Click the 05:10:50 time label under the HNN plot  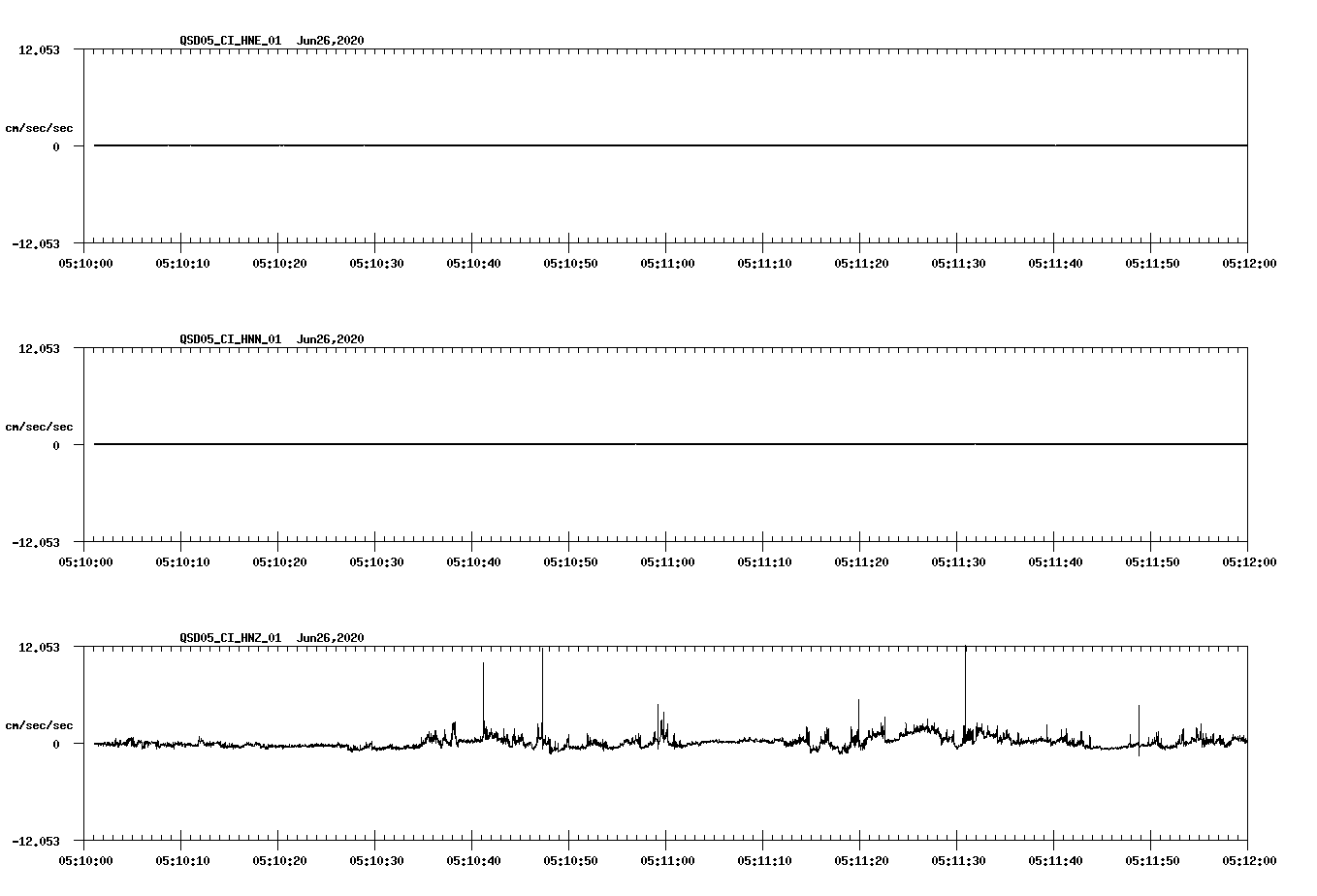pos(570,561)
